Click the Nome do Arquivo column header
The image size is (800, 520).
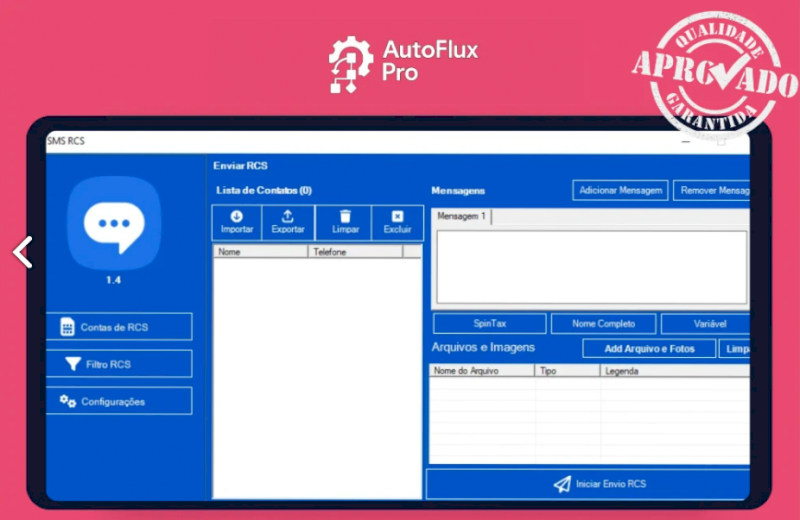482,371
